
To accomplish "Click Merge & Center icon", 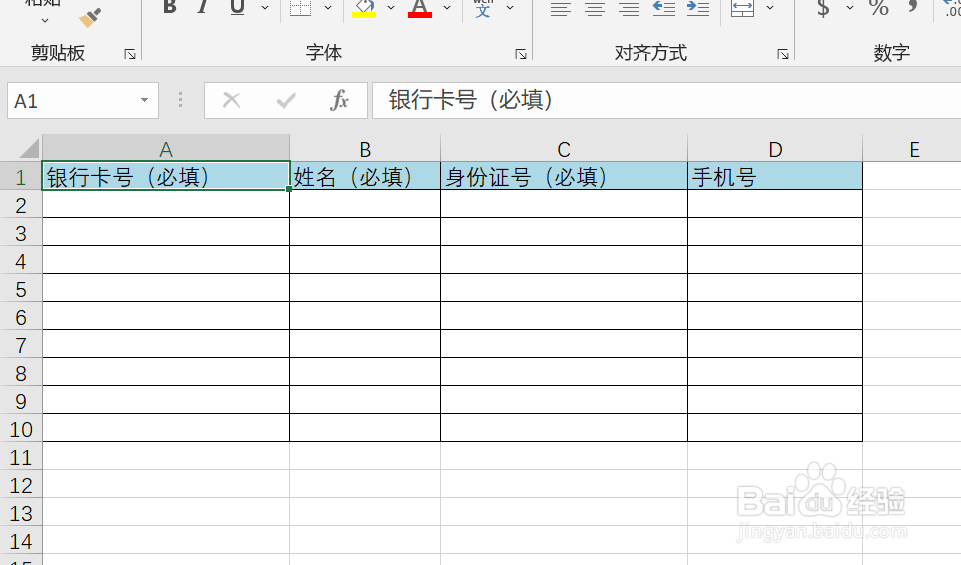I will pos(742,8).
